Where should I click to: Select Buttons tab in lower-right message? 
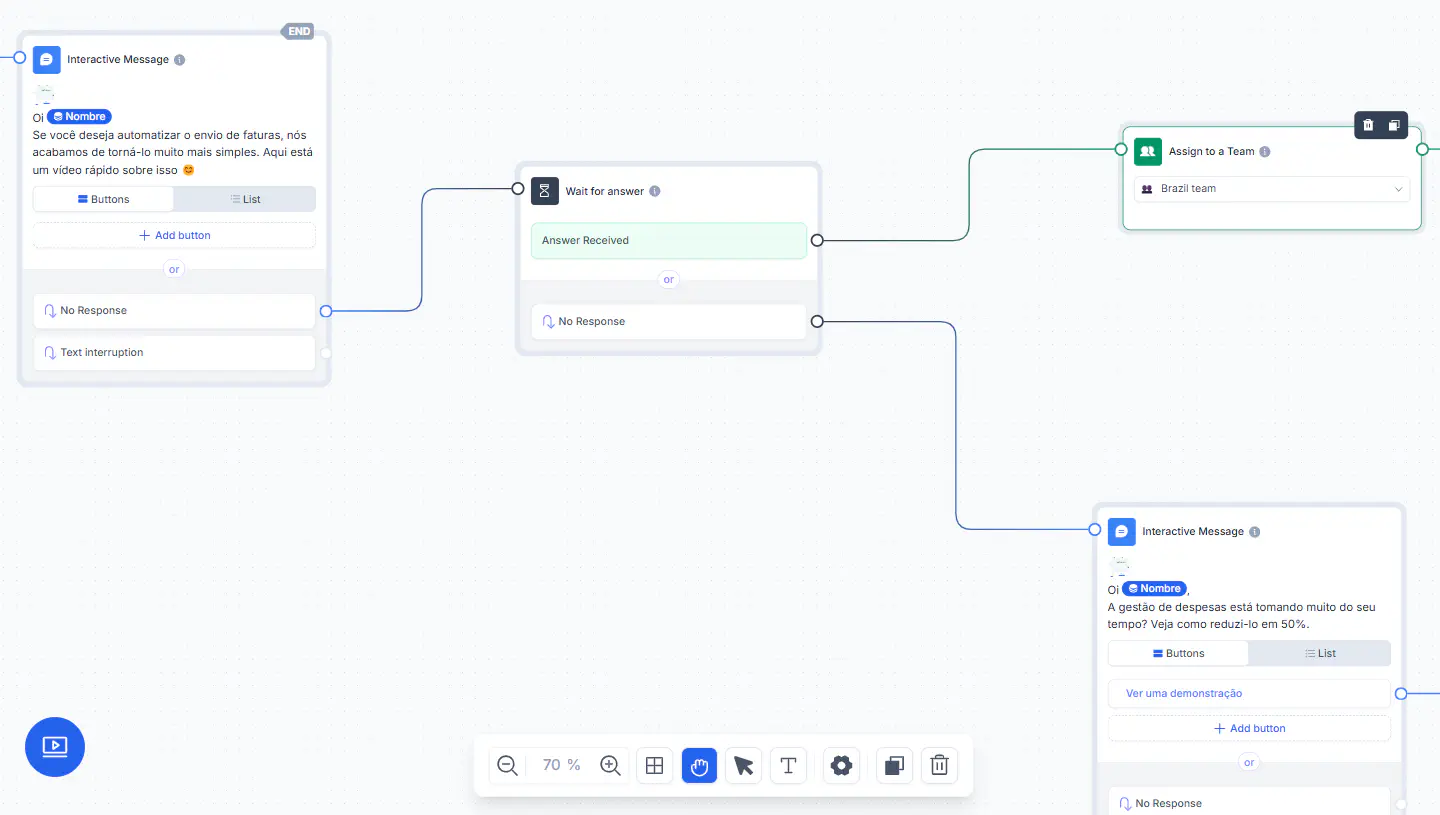(x=1179, y=653)
